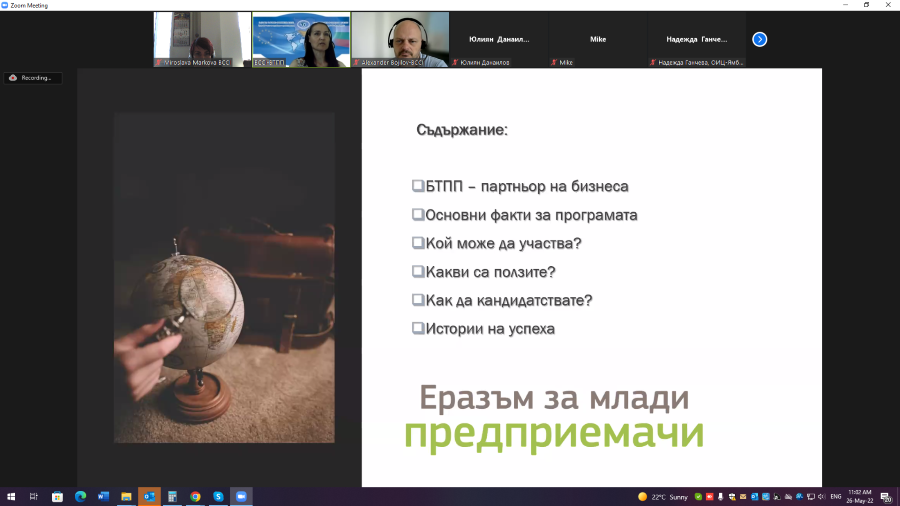Open Microsoft Store from the taskbar
This screenshot has height=506, width=900.
[57, 497]
